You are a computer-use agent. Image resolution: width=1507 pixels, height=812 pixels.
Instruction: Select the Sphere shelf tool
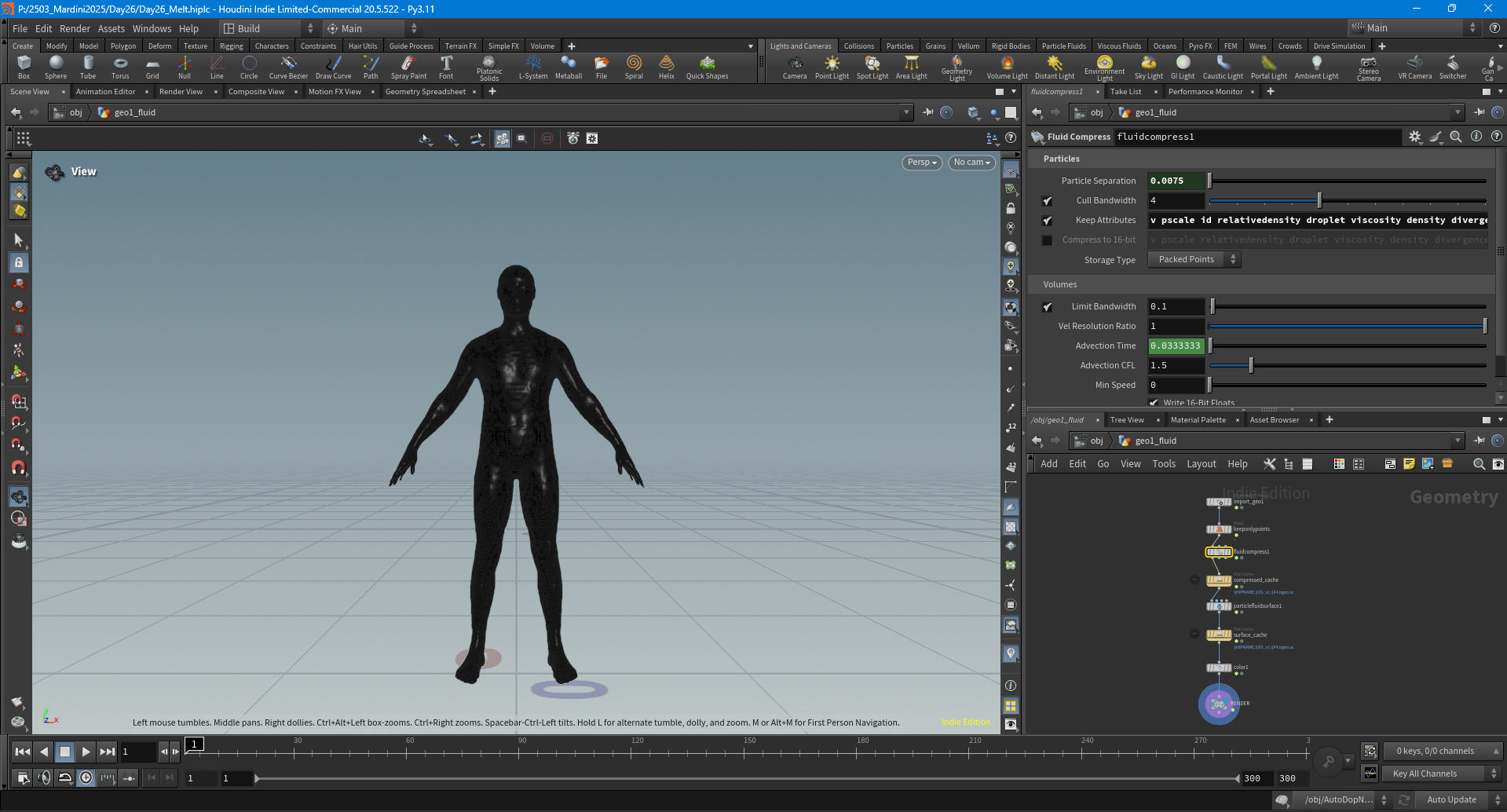[x=56, y=67]
